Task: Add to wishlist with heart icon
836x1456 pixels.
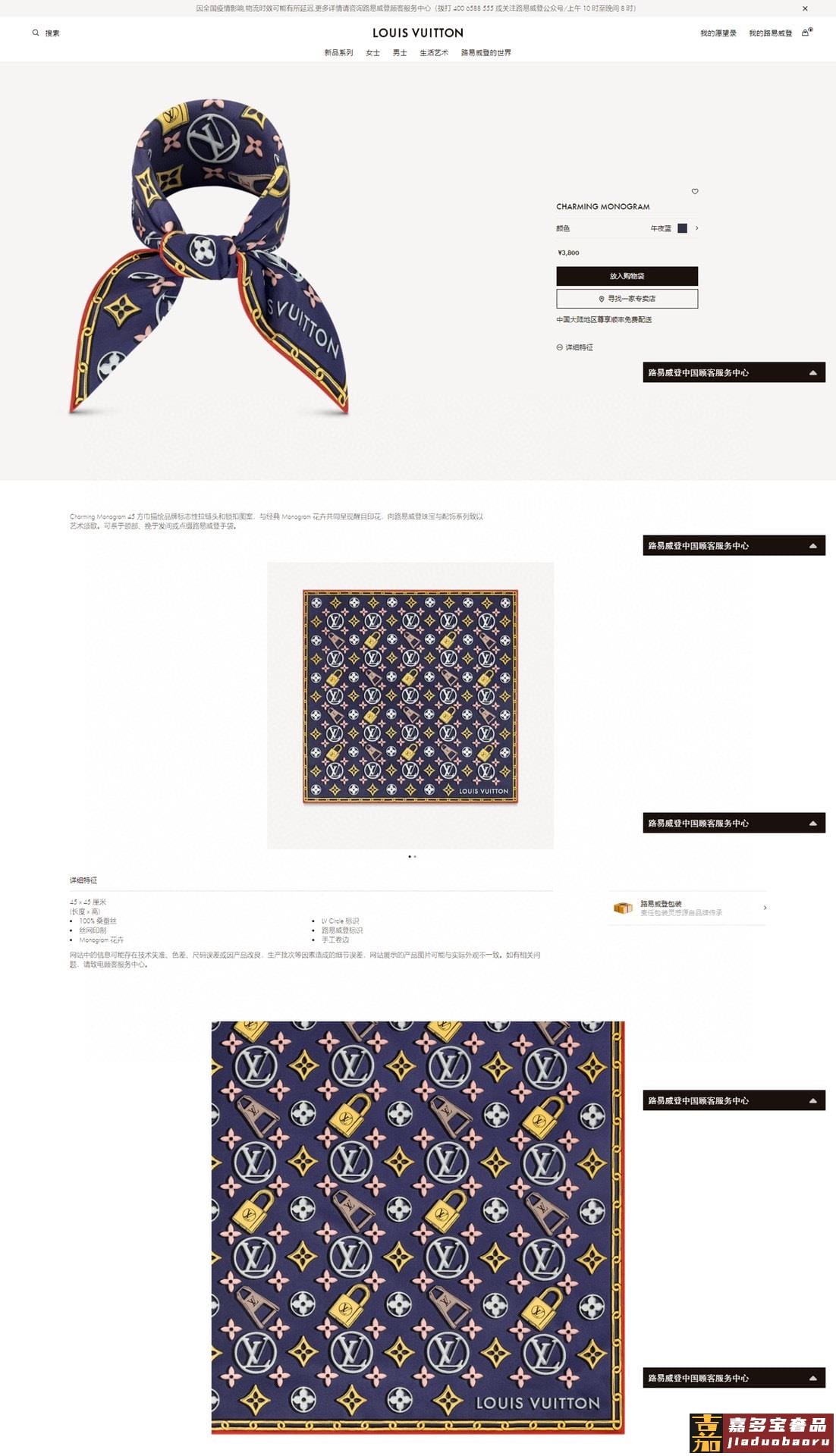Action: point(695,191)
